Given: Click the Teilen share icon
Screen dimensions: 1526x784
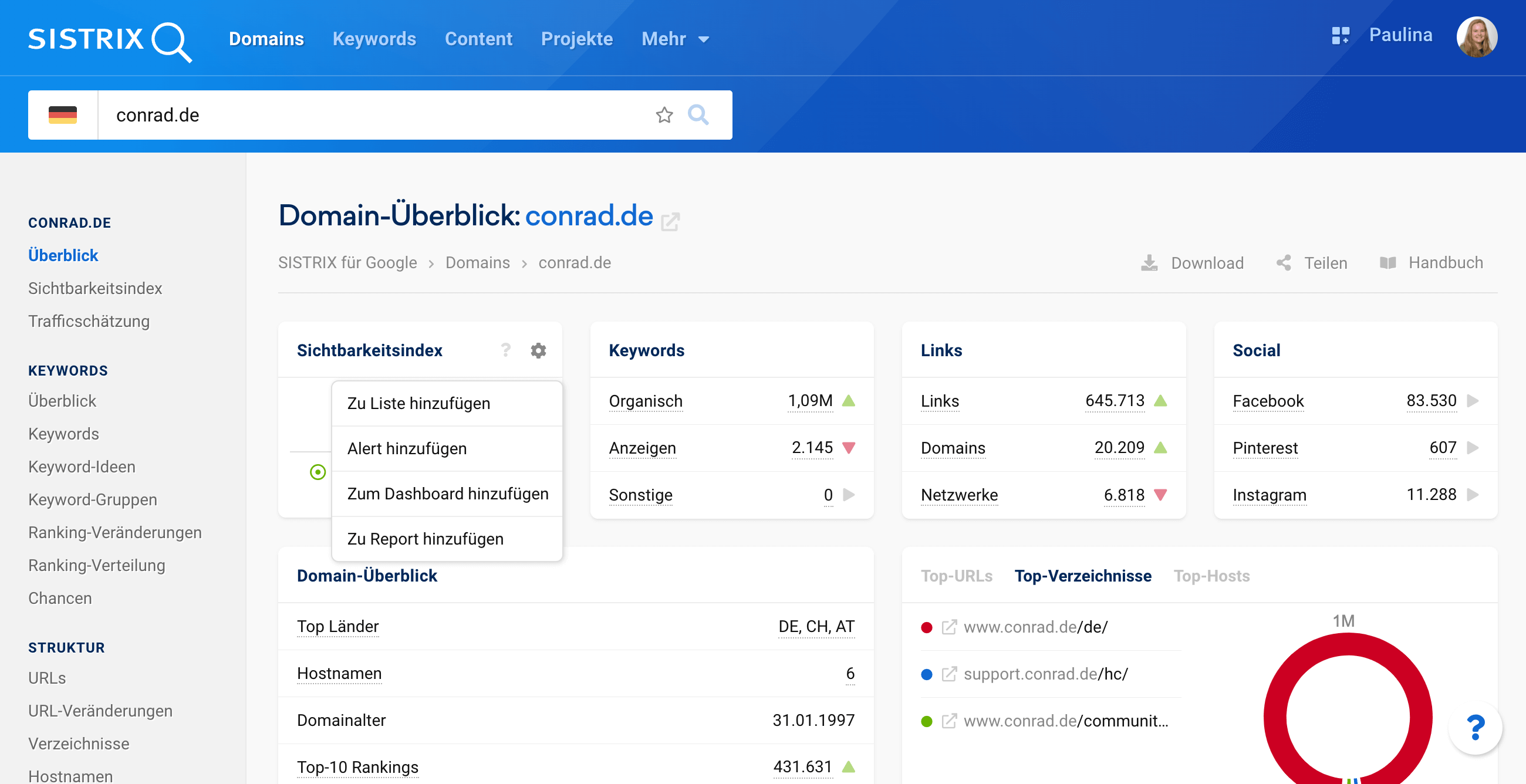Looking at the screenshot, I should (1284, 263).
